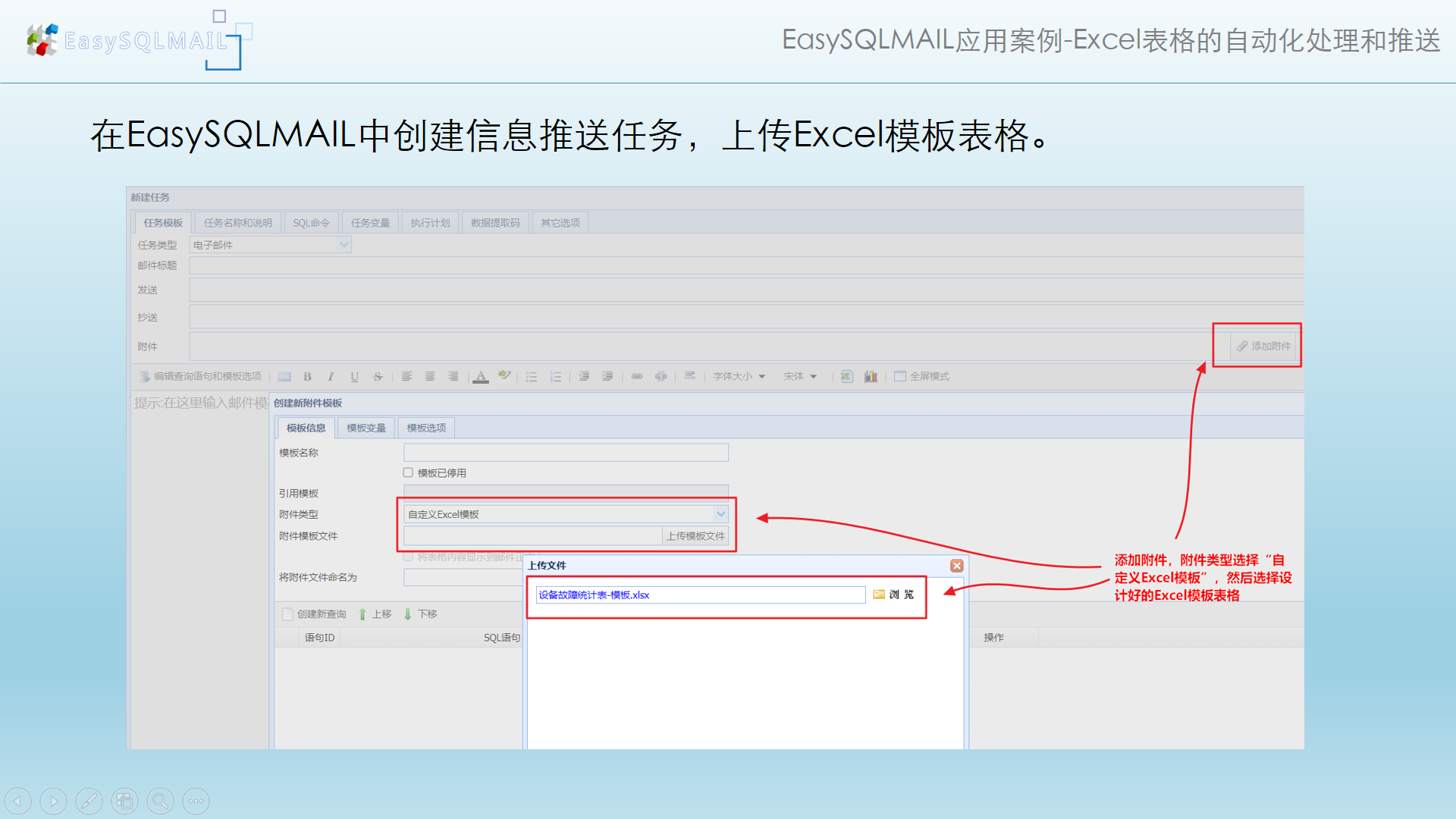1456x819 pixels.
Task: Click the 附件 attachment field
Action: [x=709, y=347]
